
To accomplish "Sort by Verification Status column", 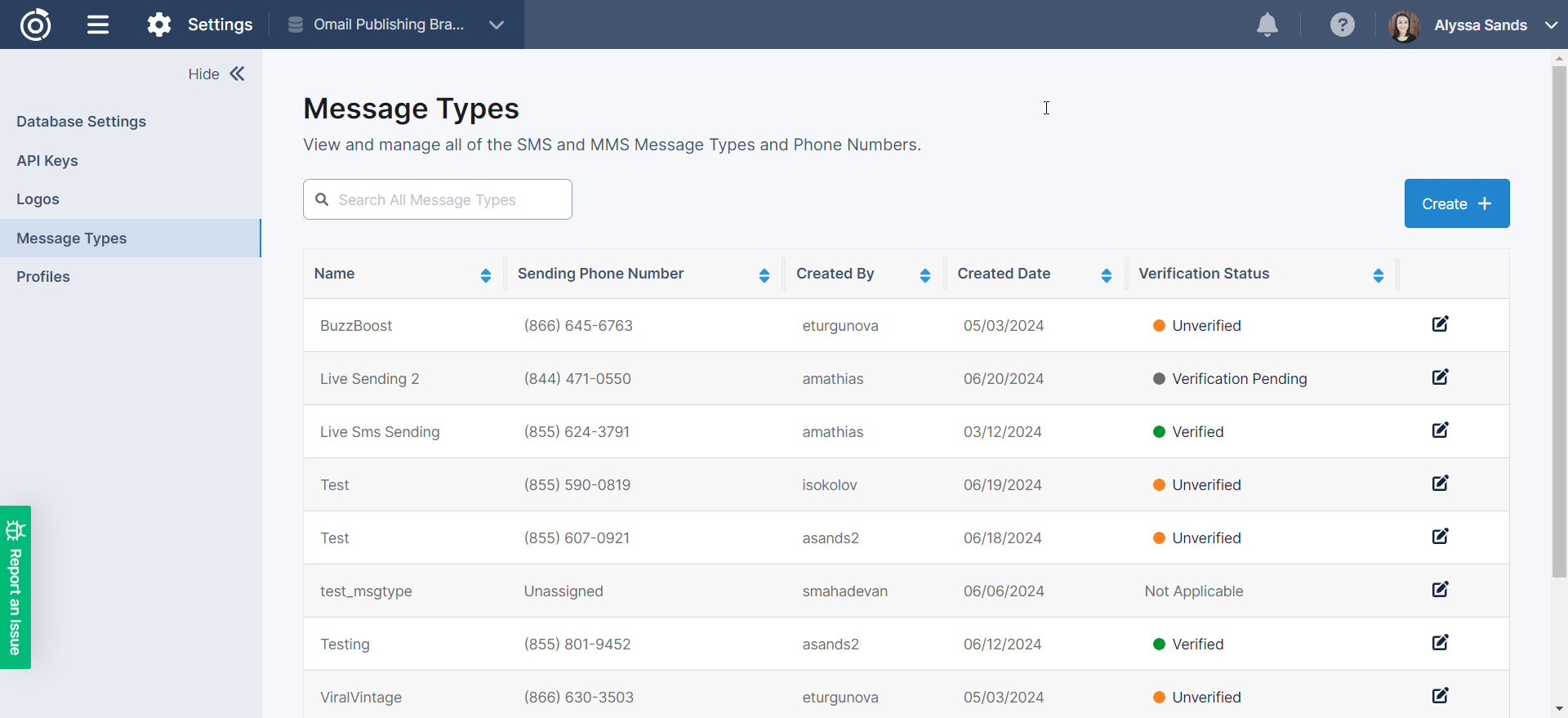I will (x=1378, y=275).
